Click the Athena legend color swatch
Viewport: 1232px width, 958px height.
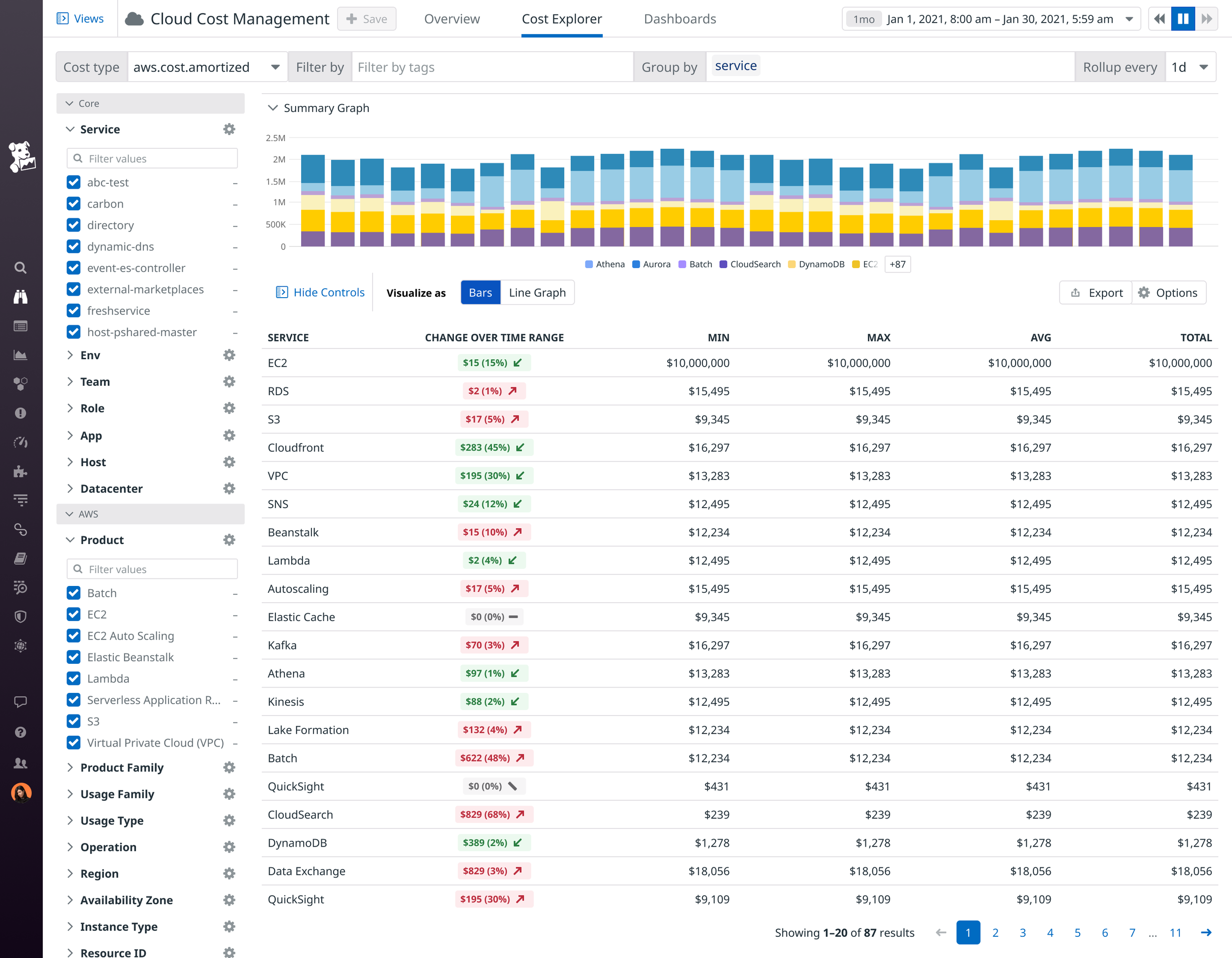[589, 264]
